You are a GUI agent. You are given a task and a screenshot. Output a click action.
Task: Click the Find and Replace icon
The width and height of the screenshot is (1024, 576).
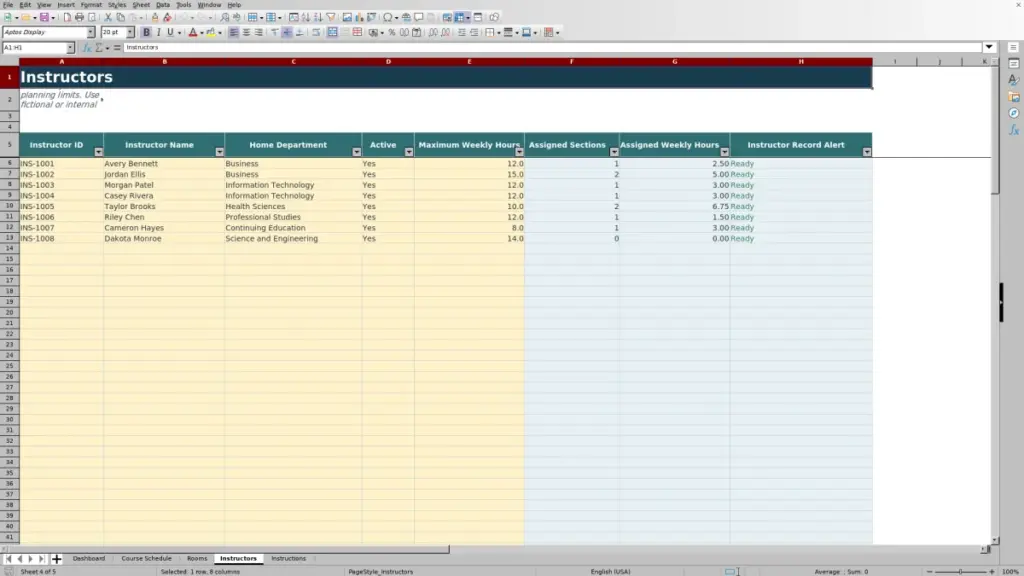[225, 17]
